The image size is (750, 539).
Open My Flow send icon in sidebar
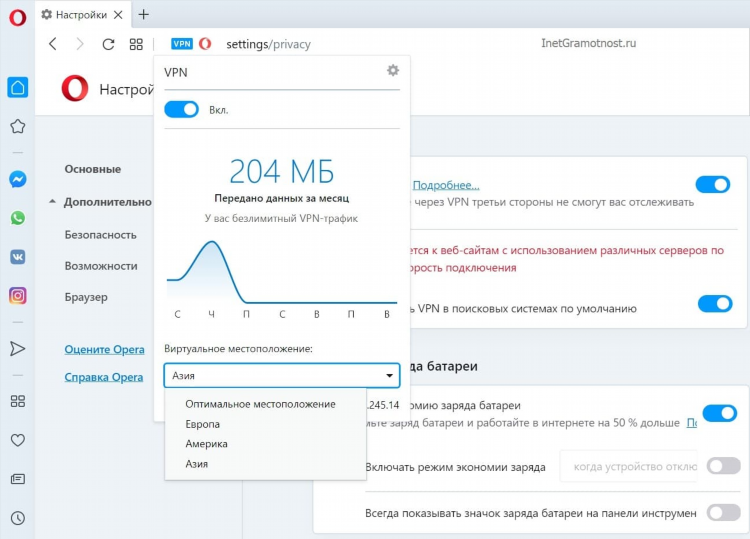[18, 349]
